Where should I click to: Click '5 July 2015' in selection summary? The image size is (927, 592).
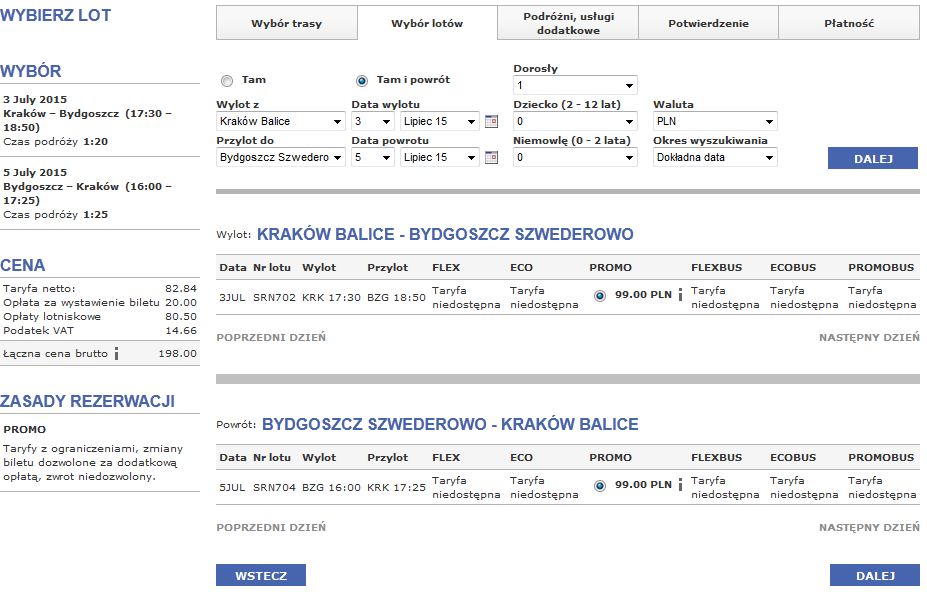[35, 173]
